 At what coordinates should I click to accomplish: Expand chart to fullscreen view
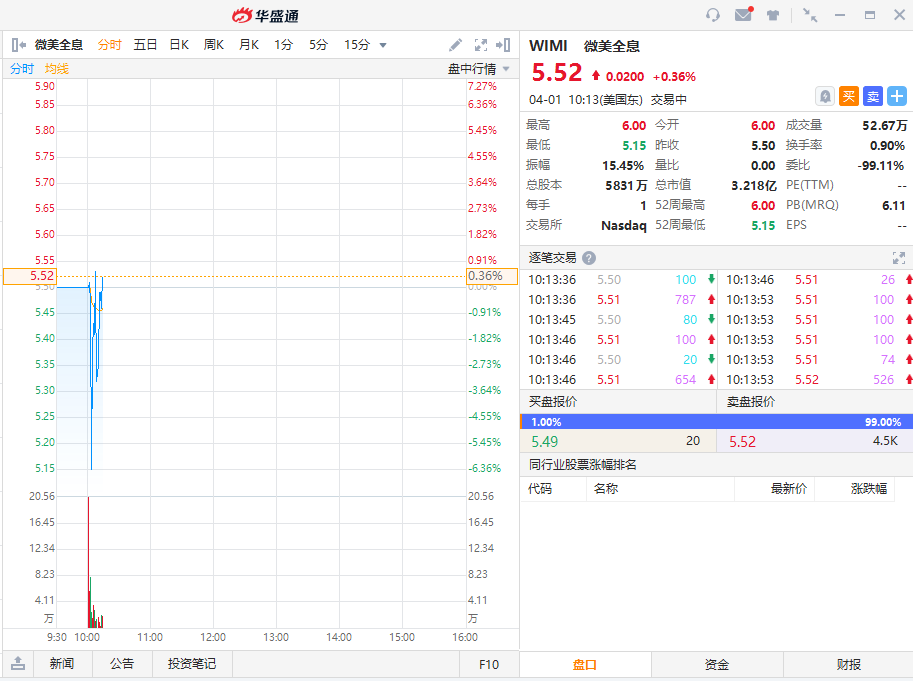click(480, 45)
